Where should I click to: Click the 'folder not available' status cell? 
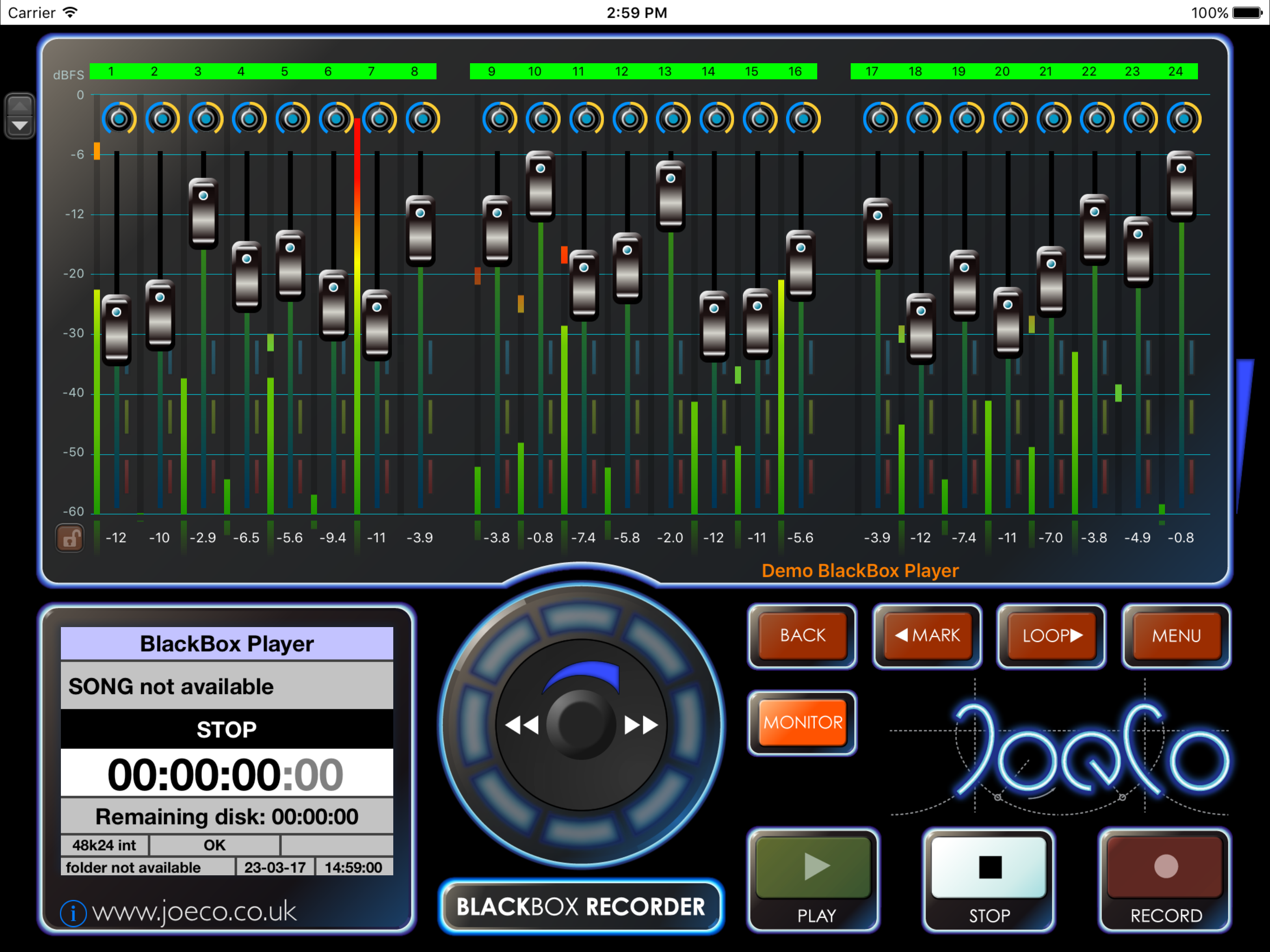pos(147,867)
